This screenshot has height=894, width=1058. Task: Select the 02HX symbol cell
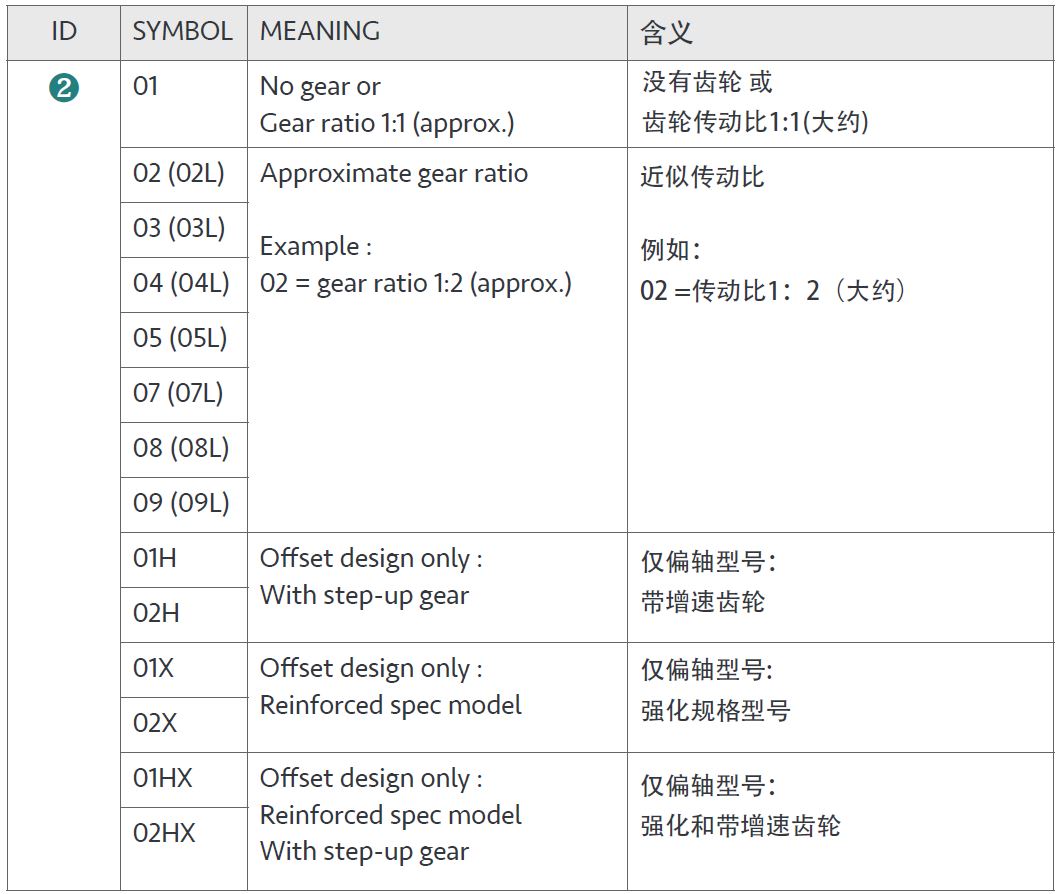[x=164, y=834]
